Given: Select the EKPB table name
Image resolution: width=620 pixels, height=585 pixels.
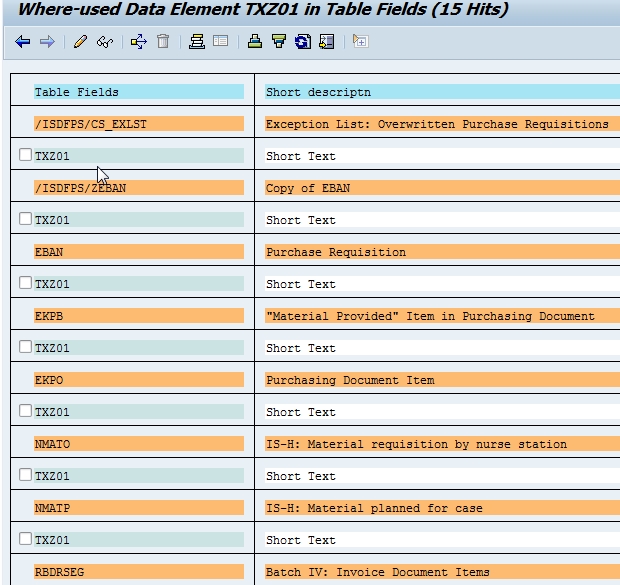Looking at the screenshot, I should point(49,316).
